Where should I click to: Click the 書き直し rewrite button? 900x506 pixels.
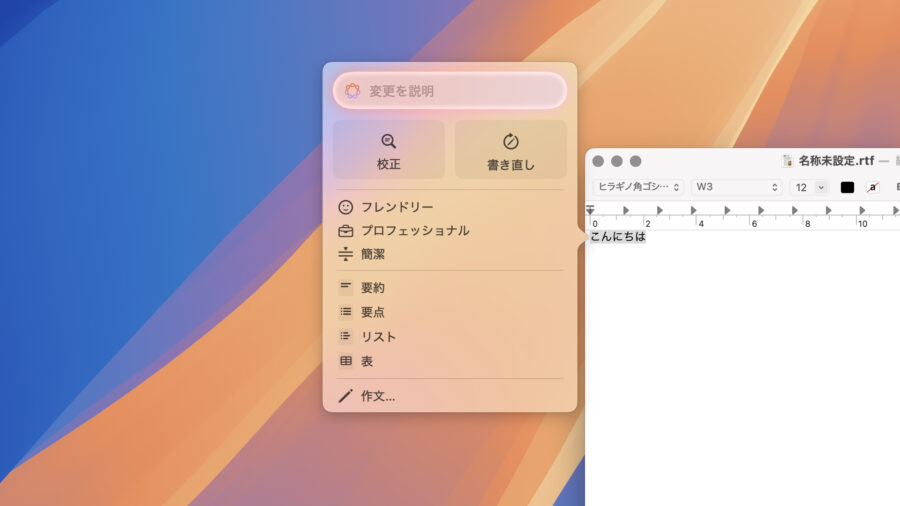click(510, 150)
